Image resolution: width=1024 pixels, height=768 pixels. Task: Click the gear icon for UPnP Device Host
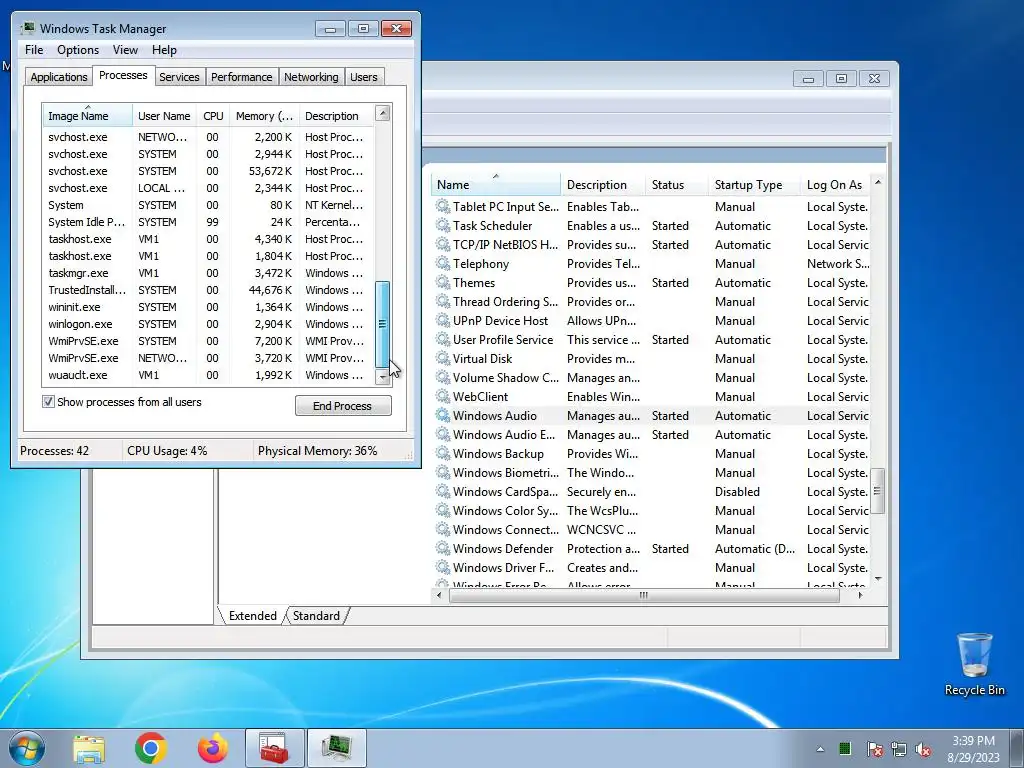[443, 321]
